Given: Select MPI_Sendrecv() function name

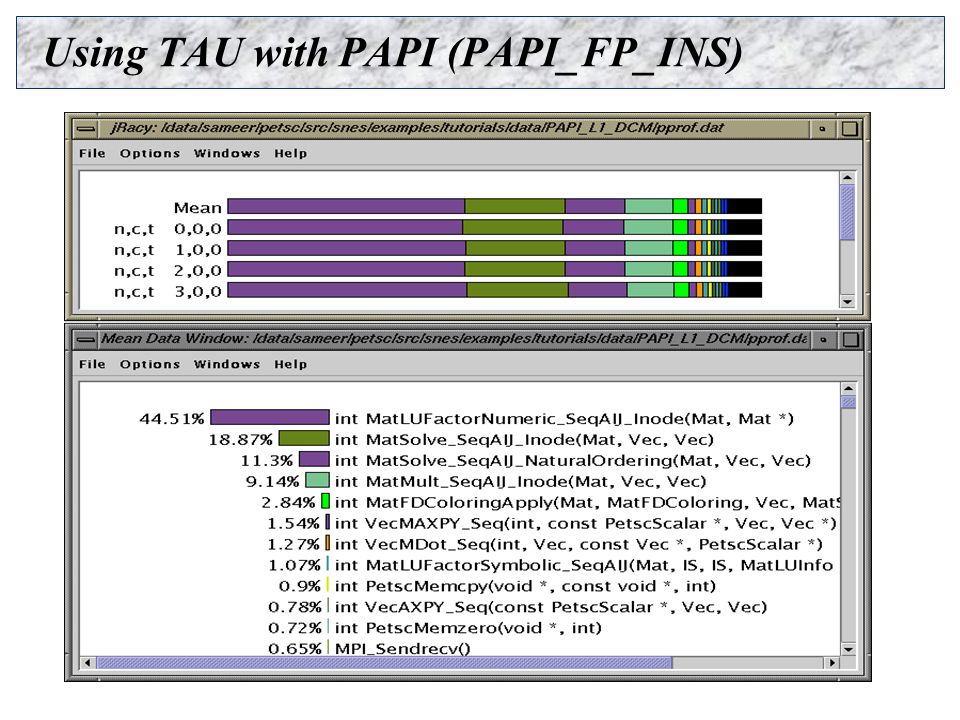Looking at the screenshot, I should click(x=402, y=648).
